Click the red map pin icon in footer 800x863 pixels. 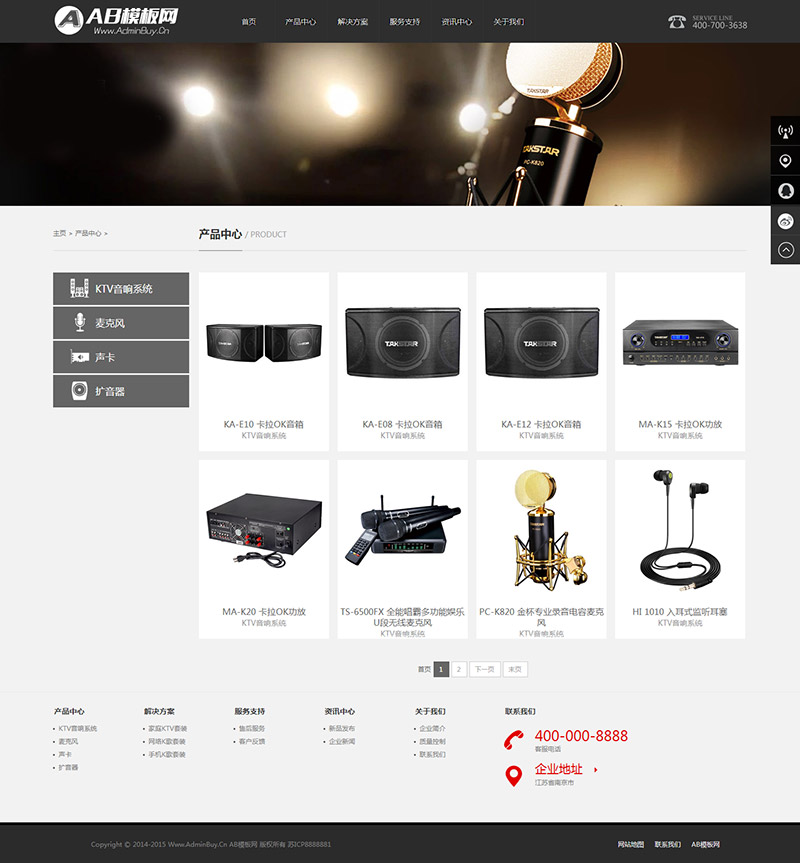point(513,776)
